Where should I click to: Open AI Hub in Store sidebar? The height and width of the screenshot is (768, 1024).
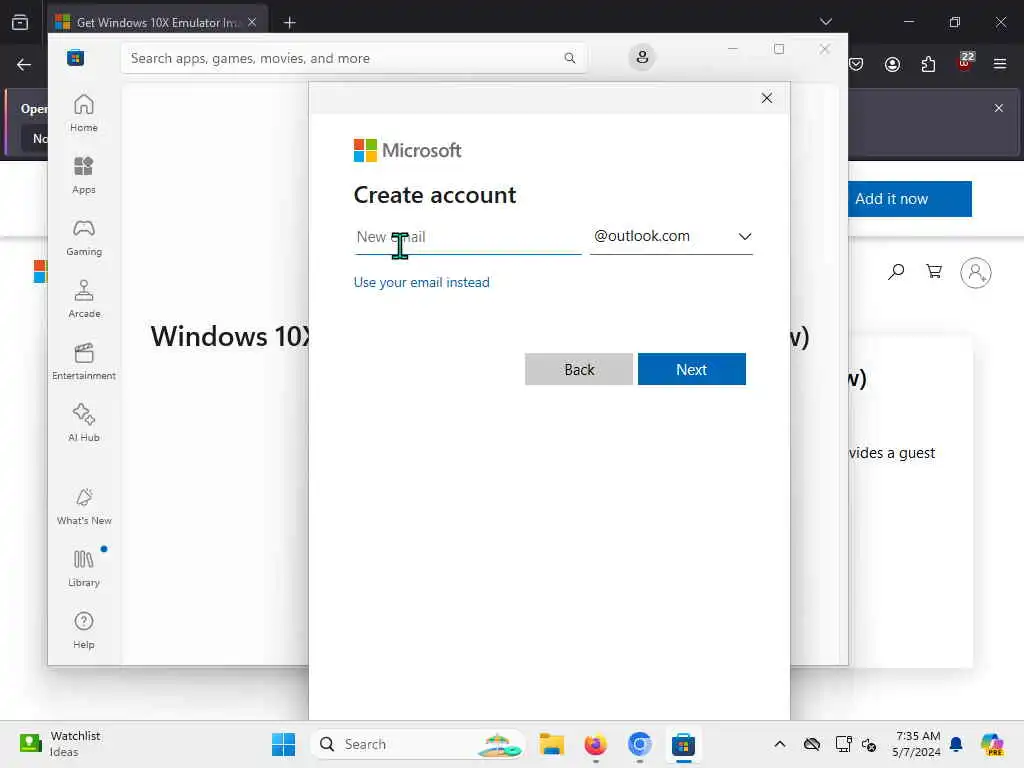pyautogui.click(x=84, y=423)
